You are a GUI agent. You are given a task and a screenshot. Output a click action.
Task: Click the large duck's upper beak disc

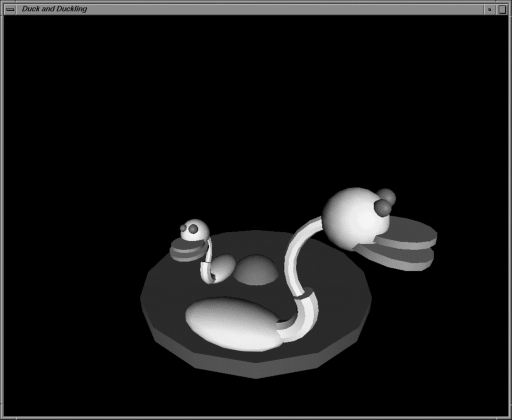click(x=406, y=233)
